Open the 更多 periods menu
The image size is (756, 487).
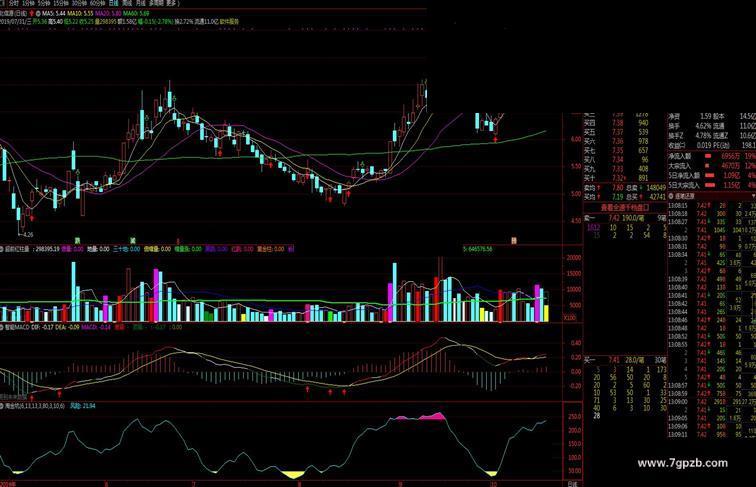[172, 3]
